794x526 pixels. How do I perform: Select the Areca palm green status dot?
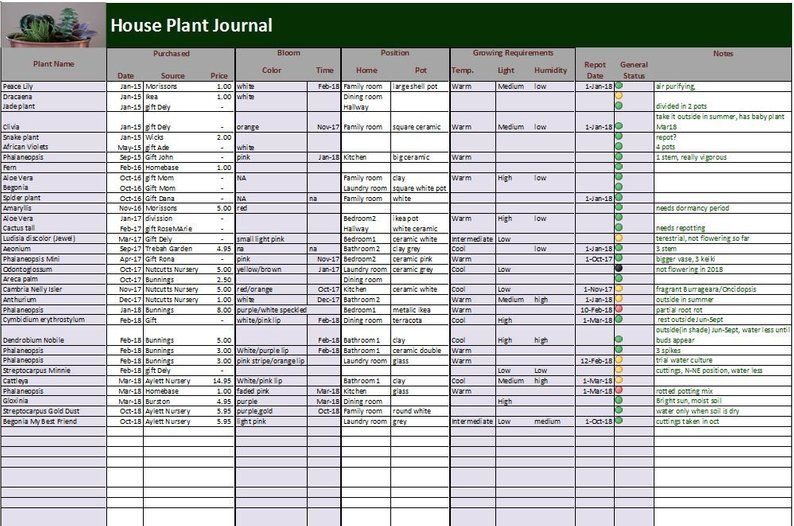click(x=618, y=278)
